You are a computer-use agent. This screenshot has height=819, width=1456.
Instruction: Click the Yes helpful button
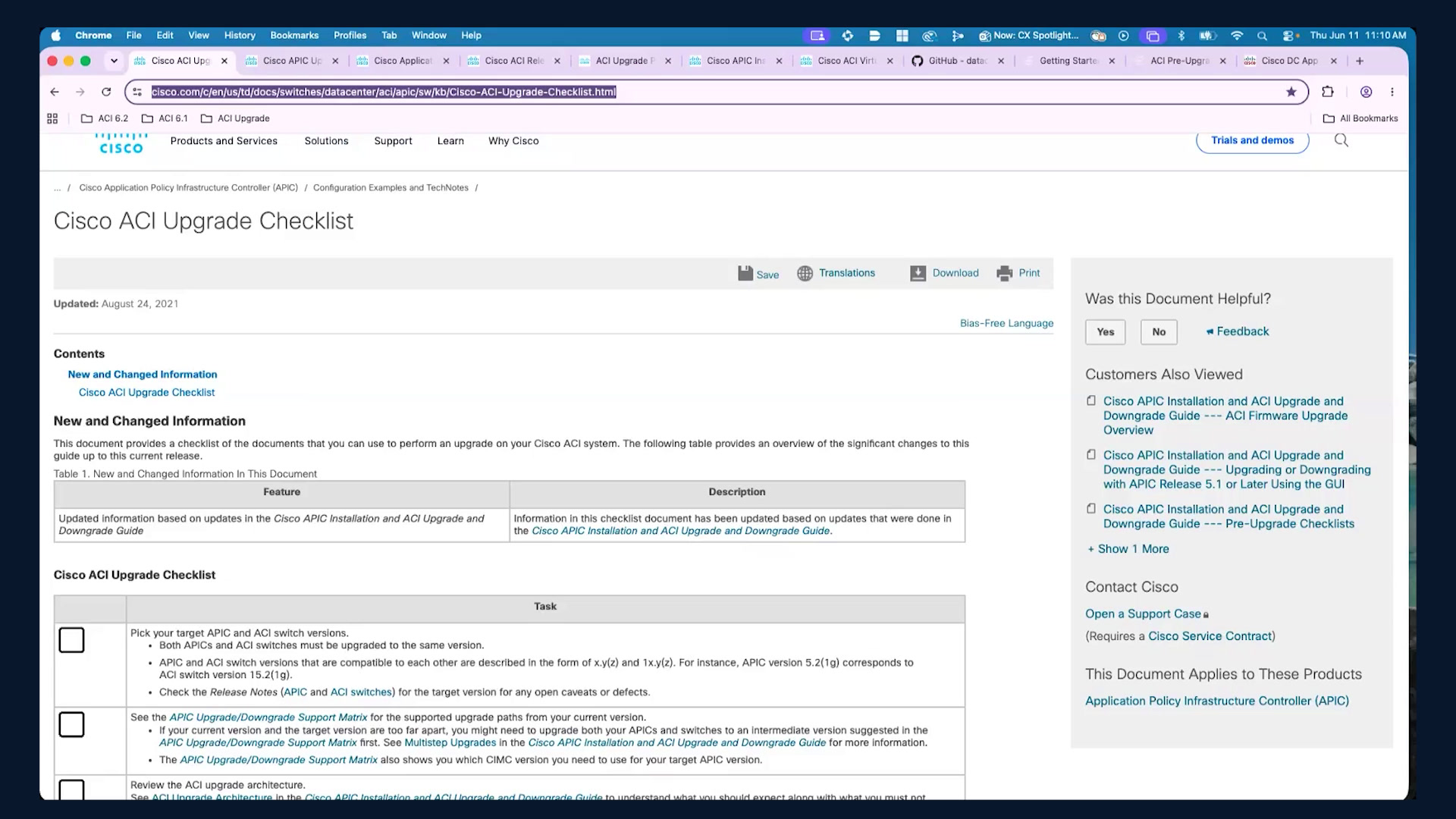[1105, 332]
